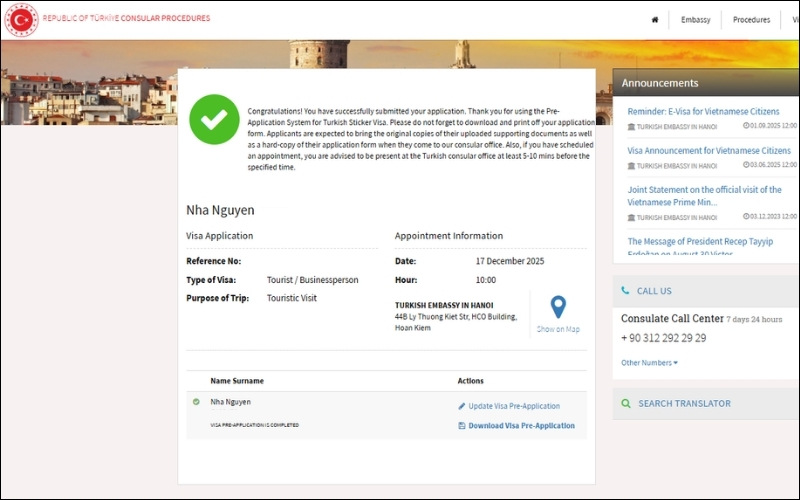Image resolution: width=800 pixels, height=500 pixels.
Task: Expand the Other Numbers dropdown
Action: pyautogui.click(x=649, y=363)
